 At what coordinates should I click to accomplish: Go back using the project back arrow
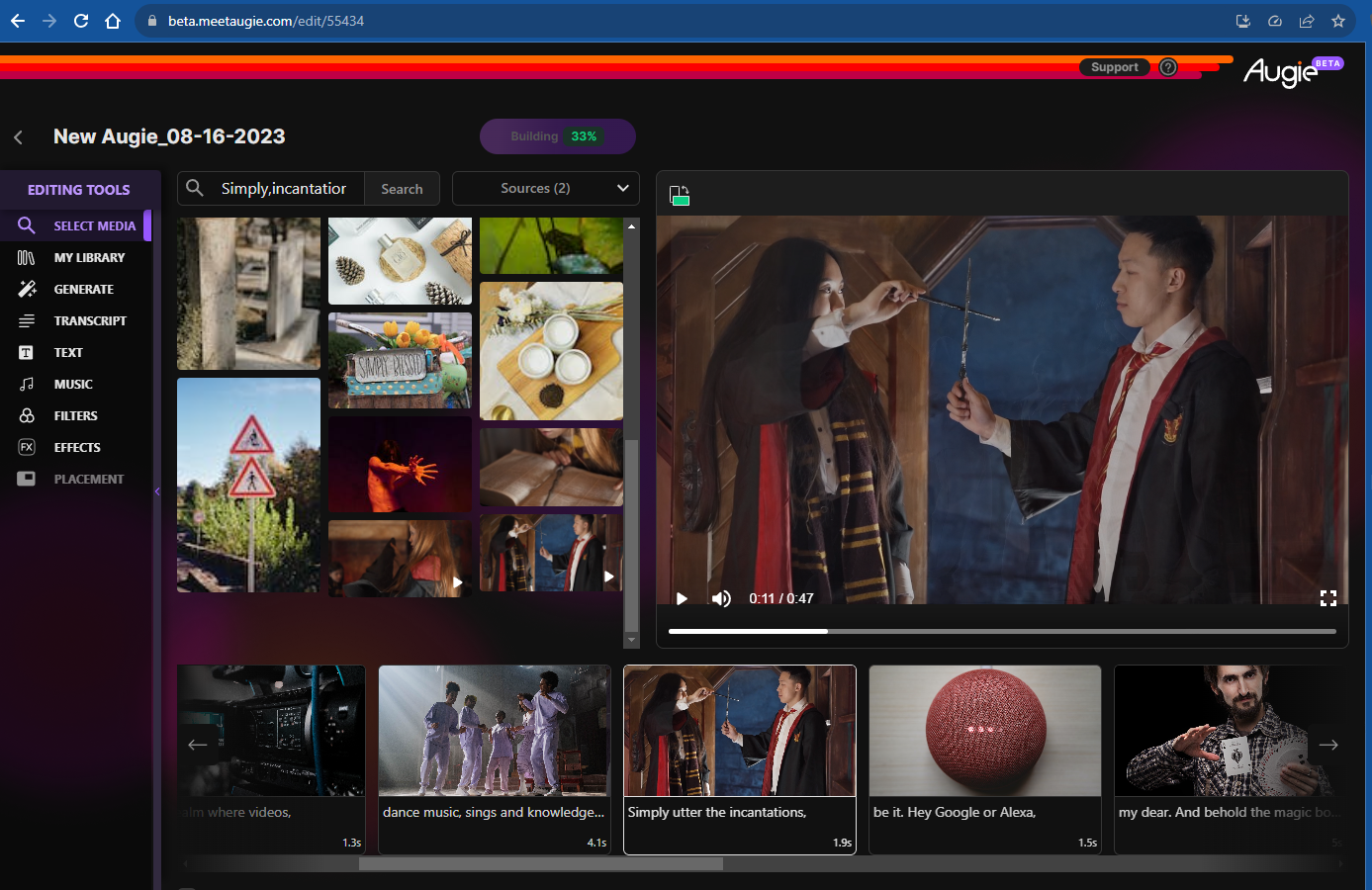click(x=19, y=137)
